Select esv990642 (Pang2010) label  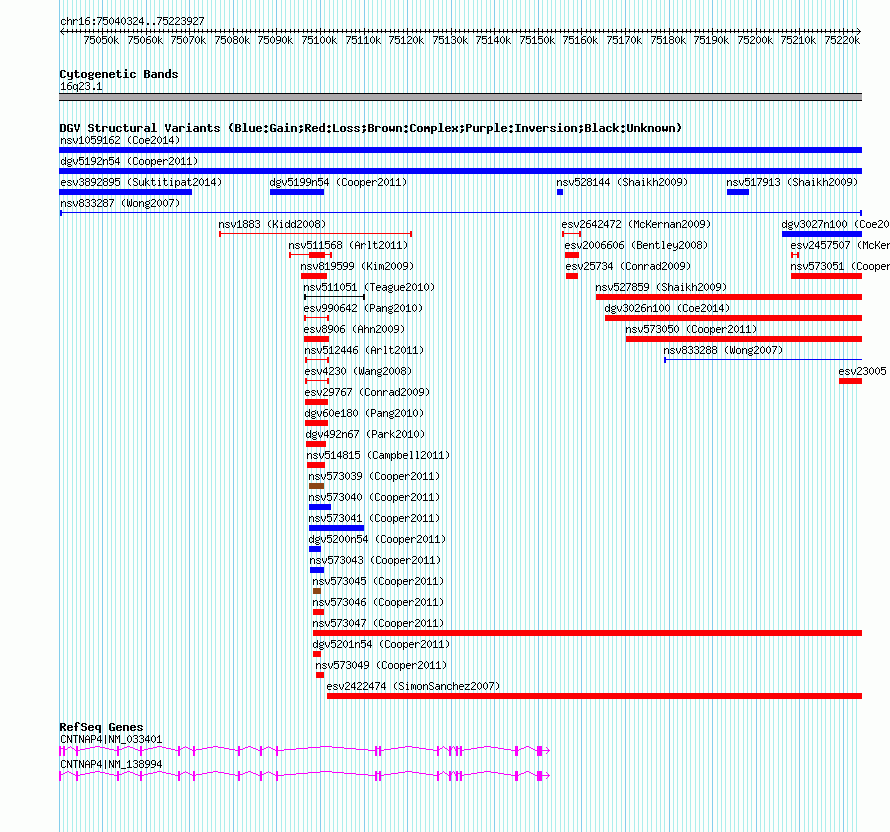(363, 308)
